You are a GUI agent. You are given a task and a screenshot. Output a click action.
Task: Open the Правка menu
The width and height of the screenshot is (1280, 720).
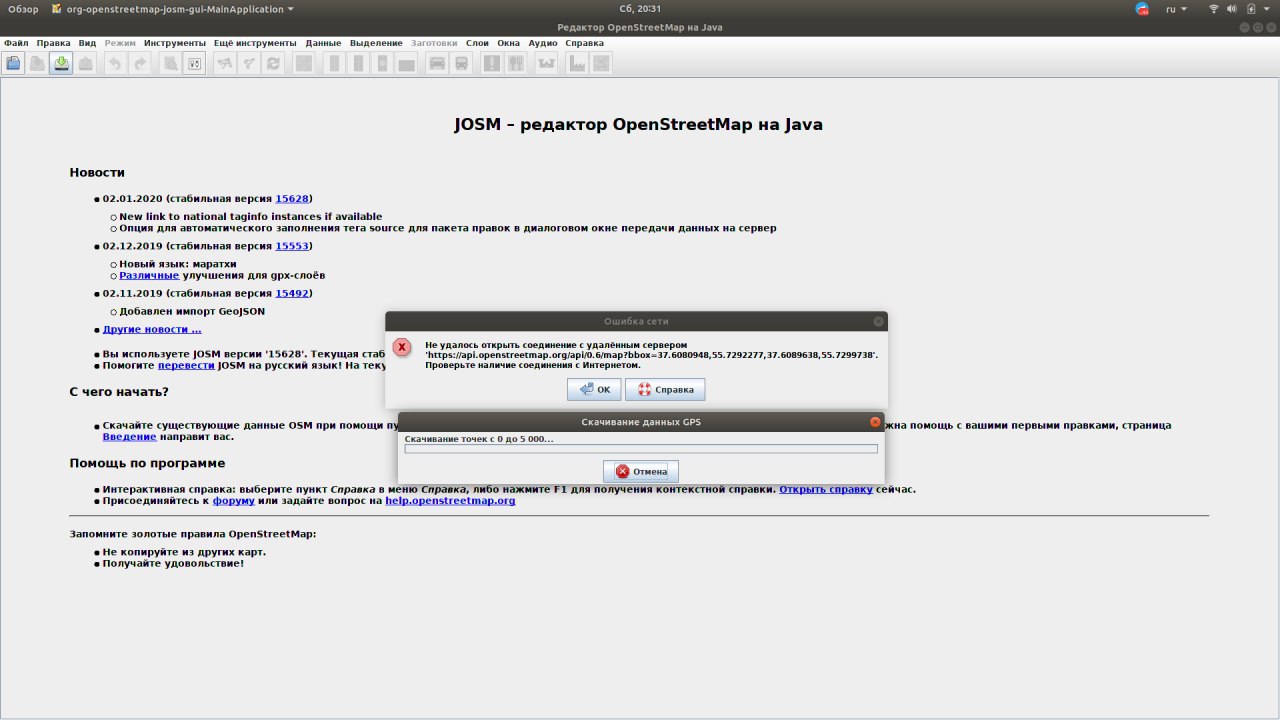(54, 43)
